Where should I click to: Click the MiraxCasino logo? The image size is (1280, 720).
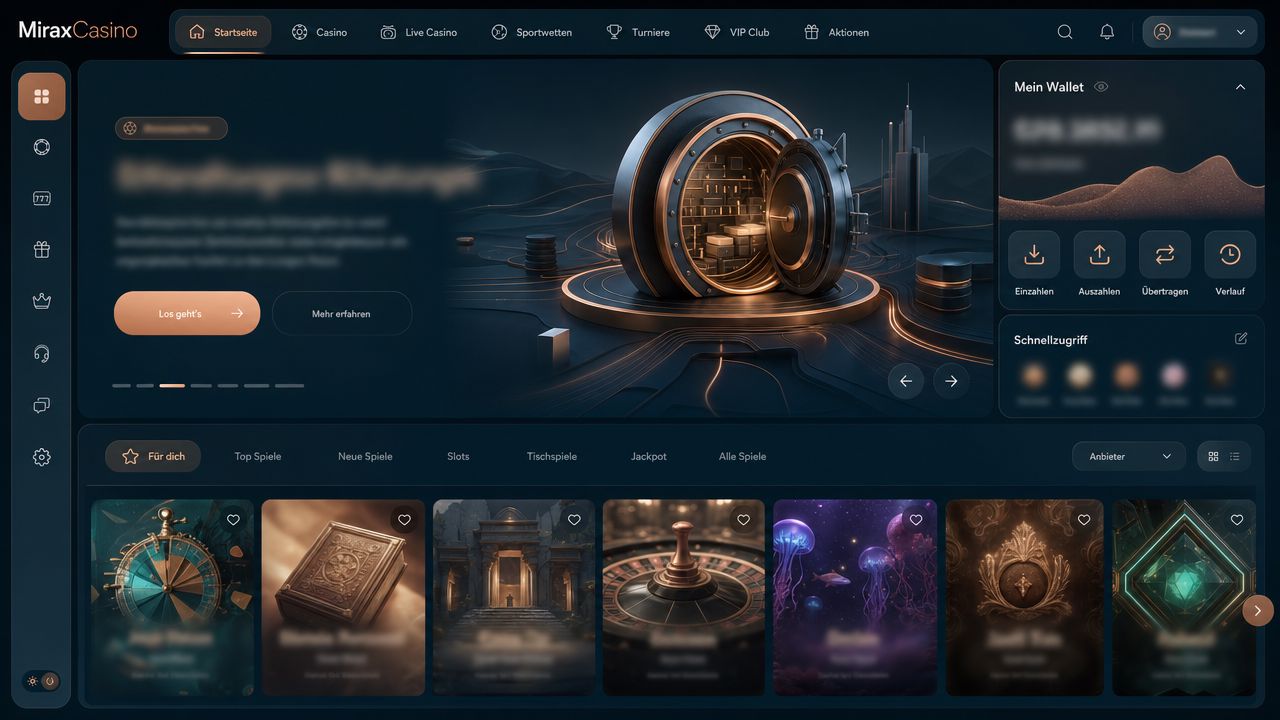78,31
